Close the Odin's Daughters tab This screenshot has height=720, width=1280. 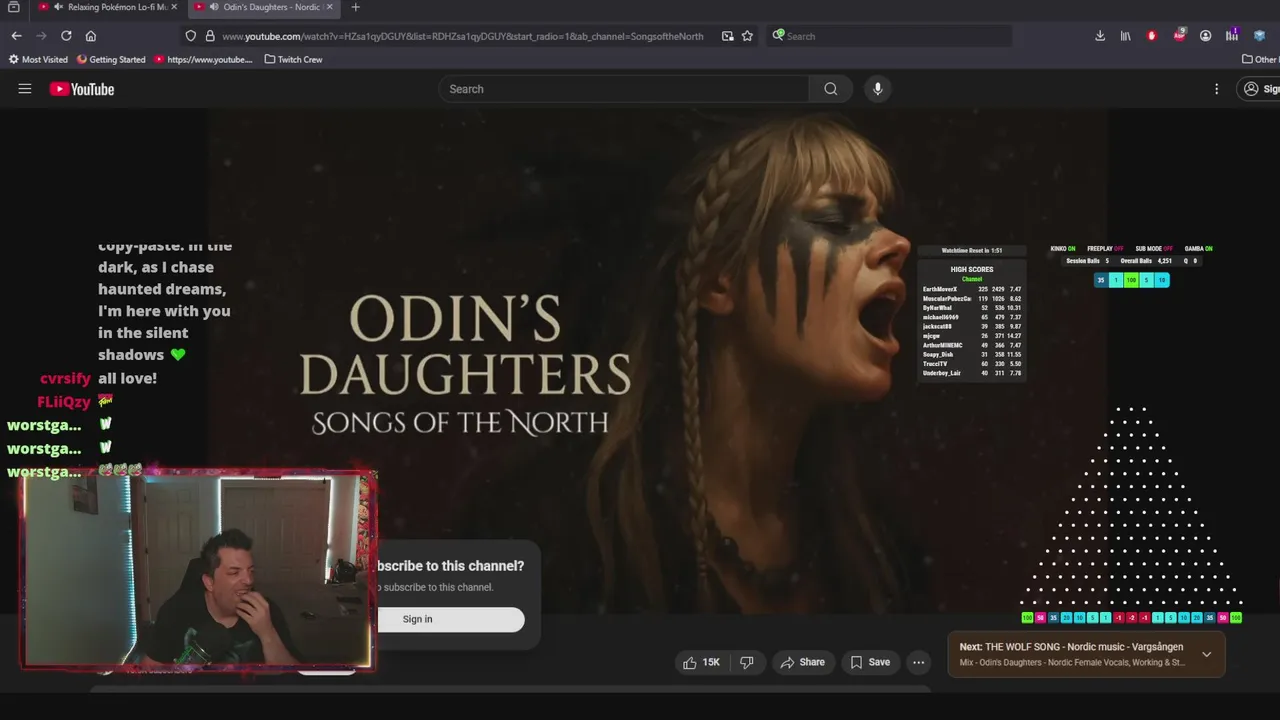click(x=330, y=7)
